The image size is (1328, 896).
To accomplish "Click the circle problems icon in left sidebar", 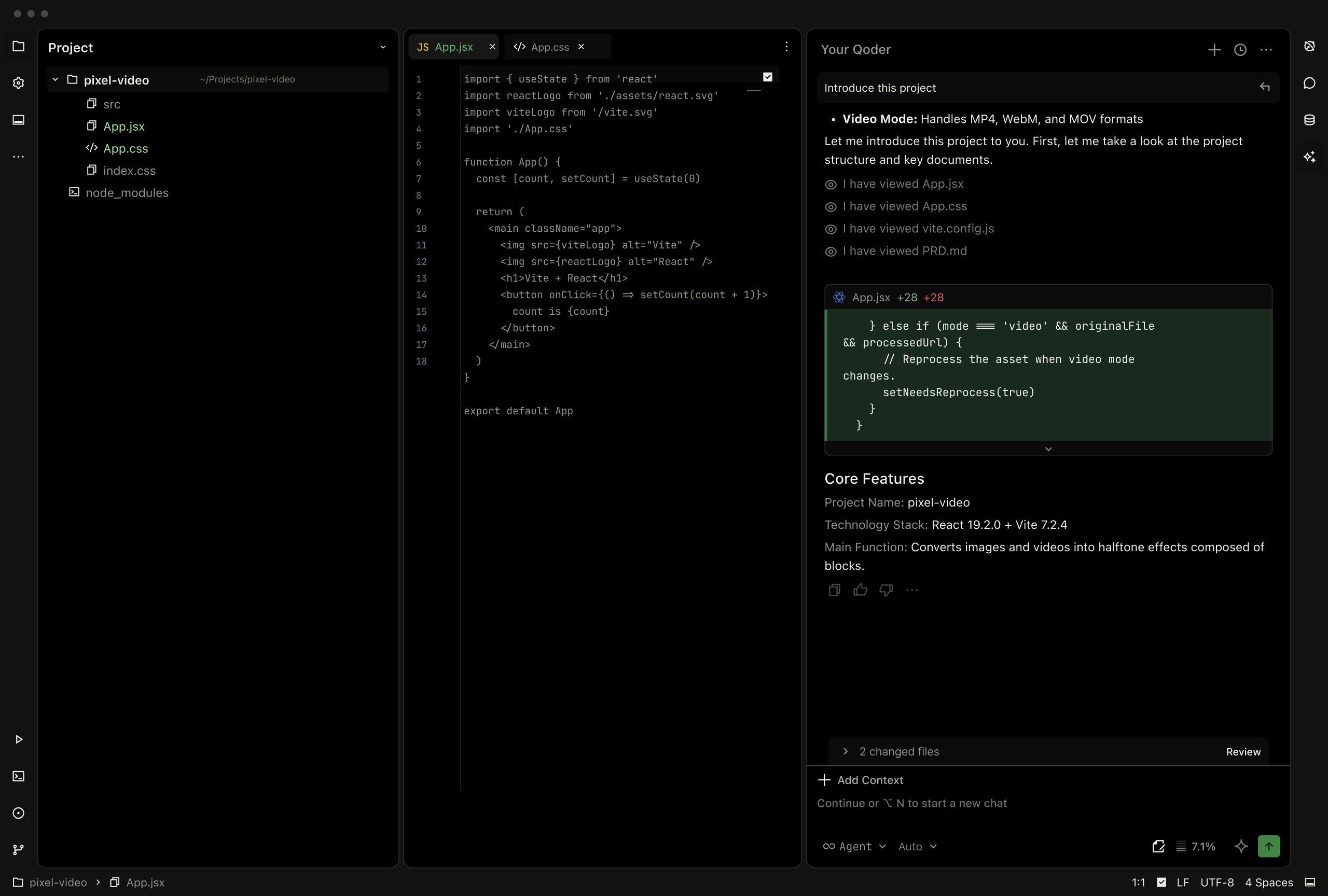I will [18, 813].
